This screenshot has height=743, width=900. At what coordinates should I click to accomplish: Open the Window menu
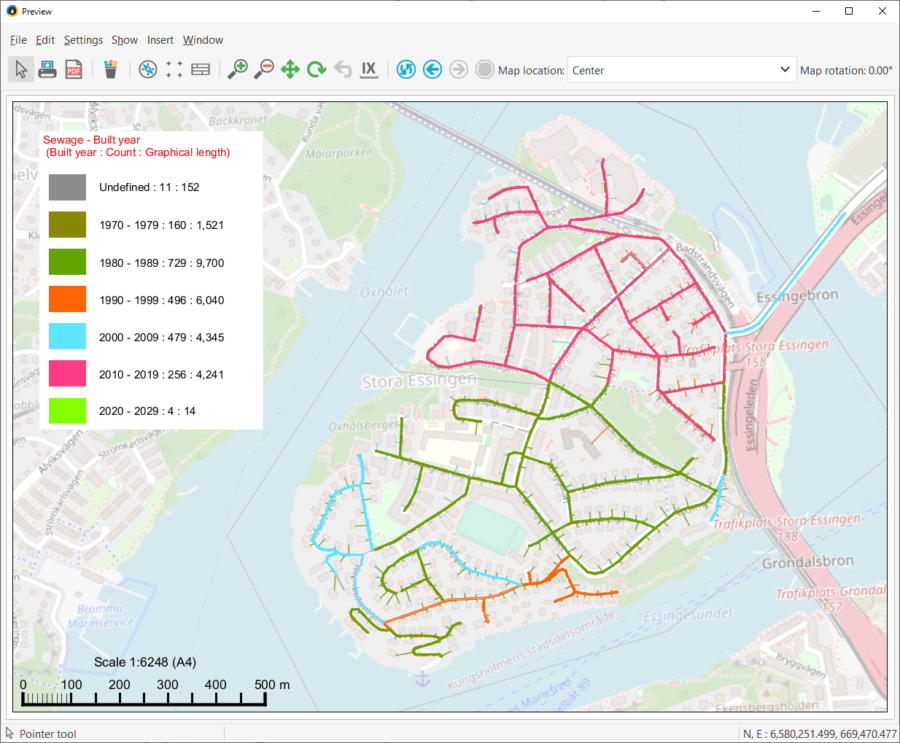click(x=203, y=40)
